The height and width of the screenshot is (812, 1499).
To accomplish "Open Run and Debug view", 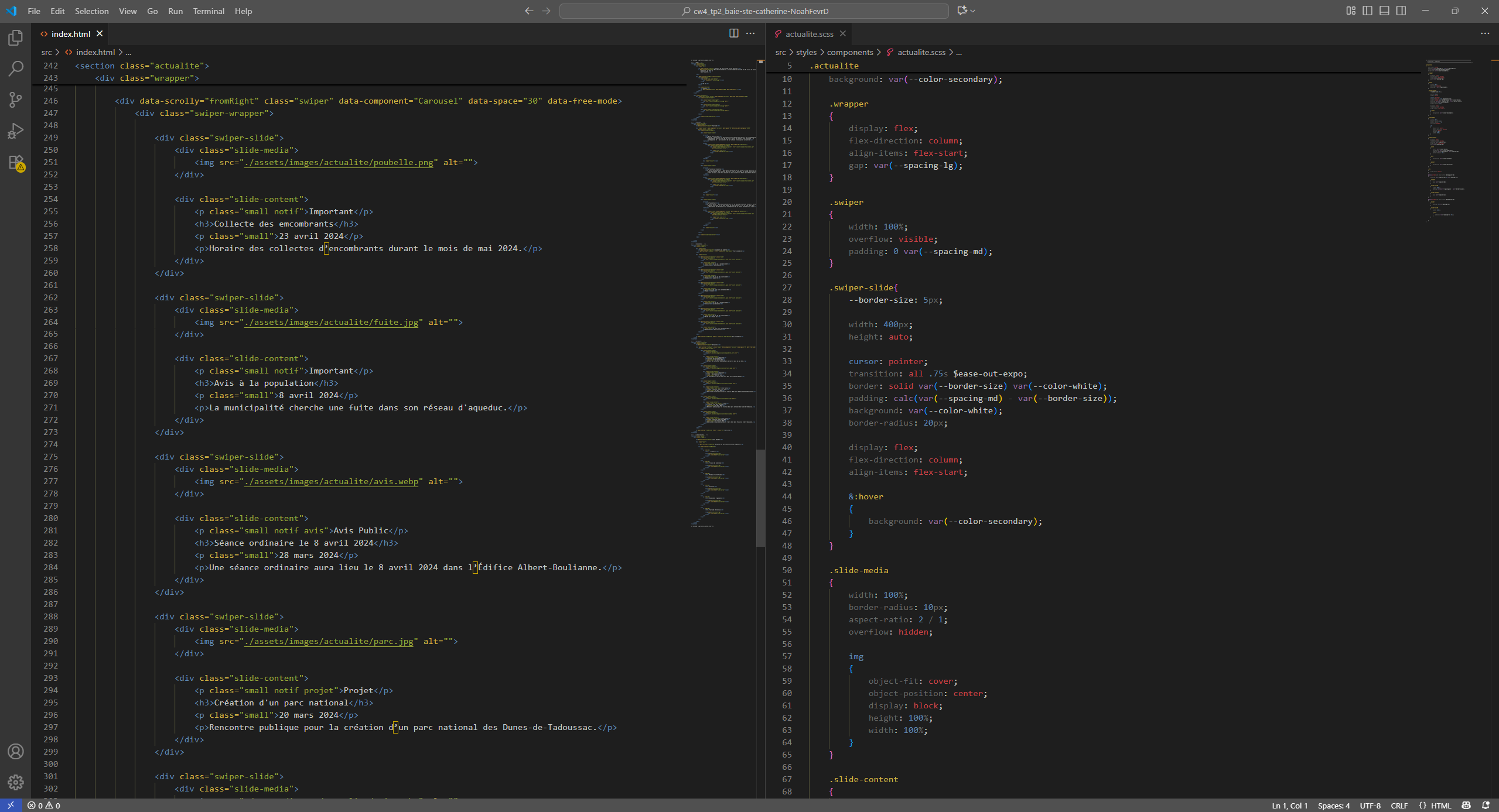I will click(x=16, y=131).
